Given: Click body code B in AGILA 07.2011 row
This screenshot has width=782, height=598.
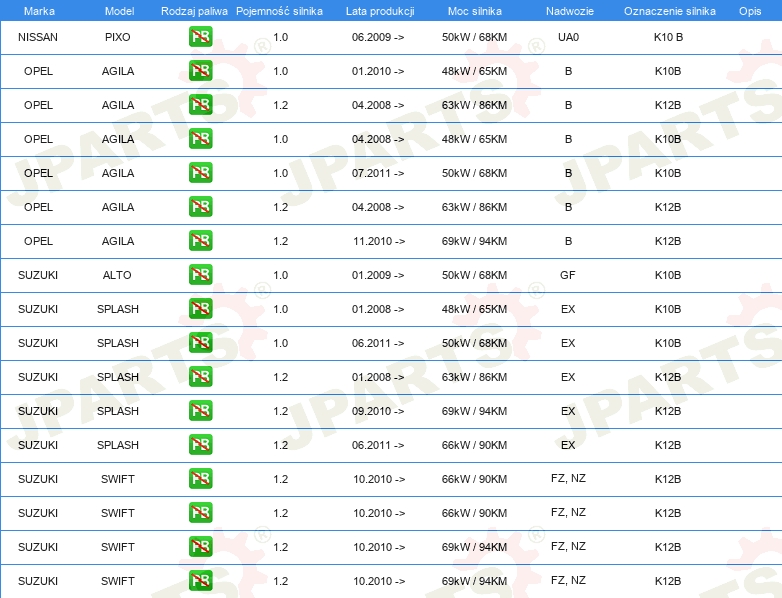Looking at the screenshot, I should [568, 173].
